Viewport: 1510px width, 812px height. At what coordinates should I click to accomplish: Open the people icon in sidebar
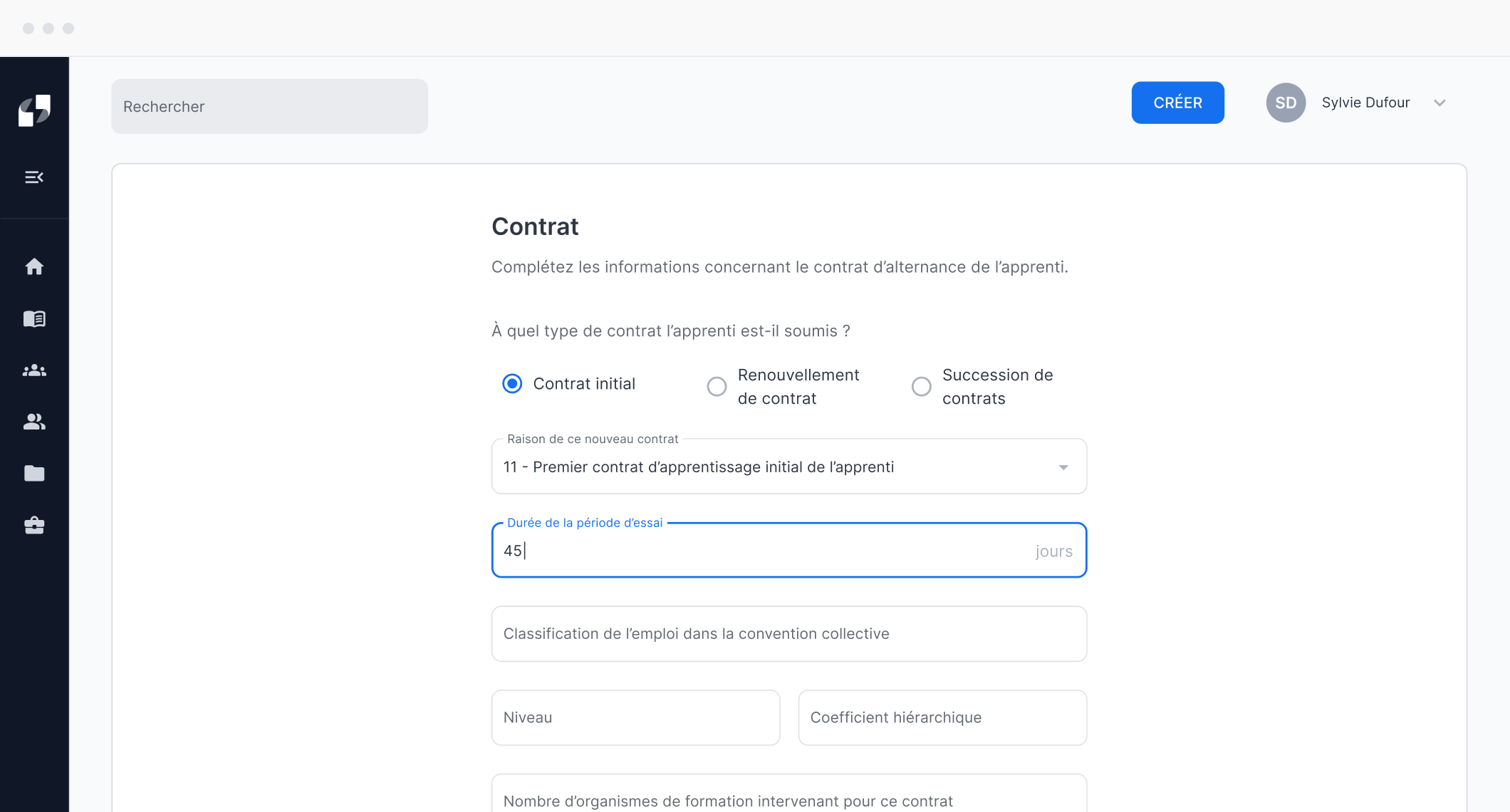click(34, 422)
